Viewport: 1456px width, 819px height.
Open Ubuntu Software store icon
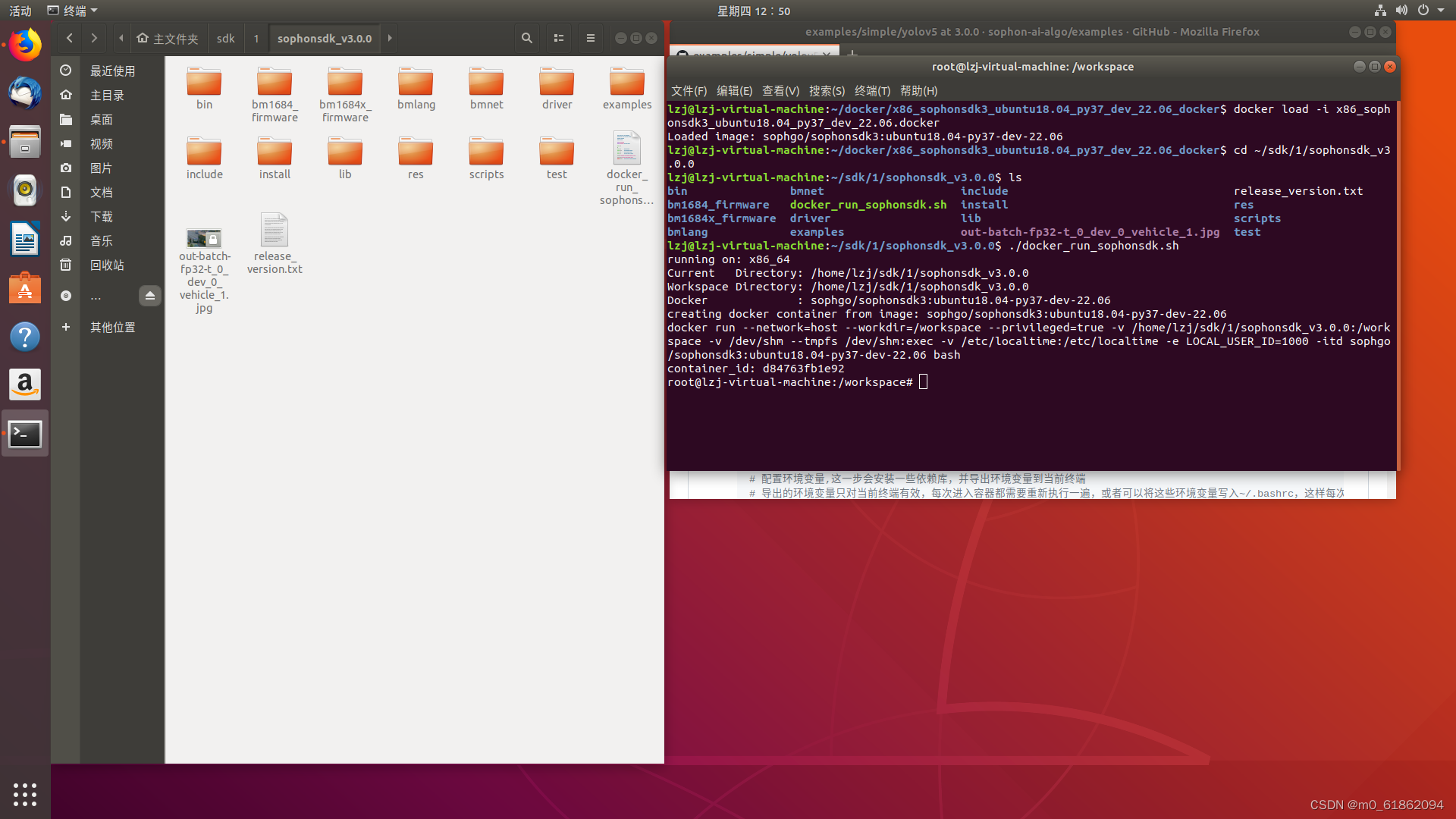tap(25, 287)
